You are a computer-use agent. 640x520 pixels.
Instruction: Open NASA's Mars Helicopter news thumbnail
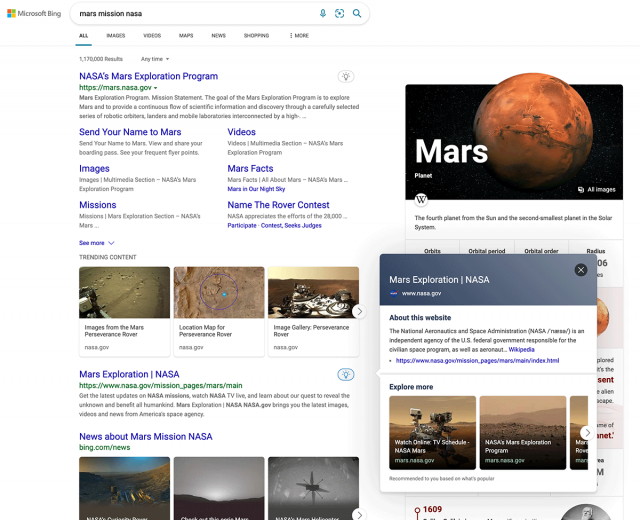point(313,489)
